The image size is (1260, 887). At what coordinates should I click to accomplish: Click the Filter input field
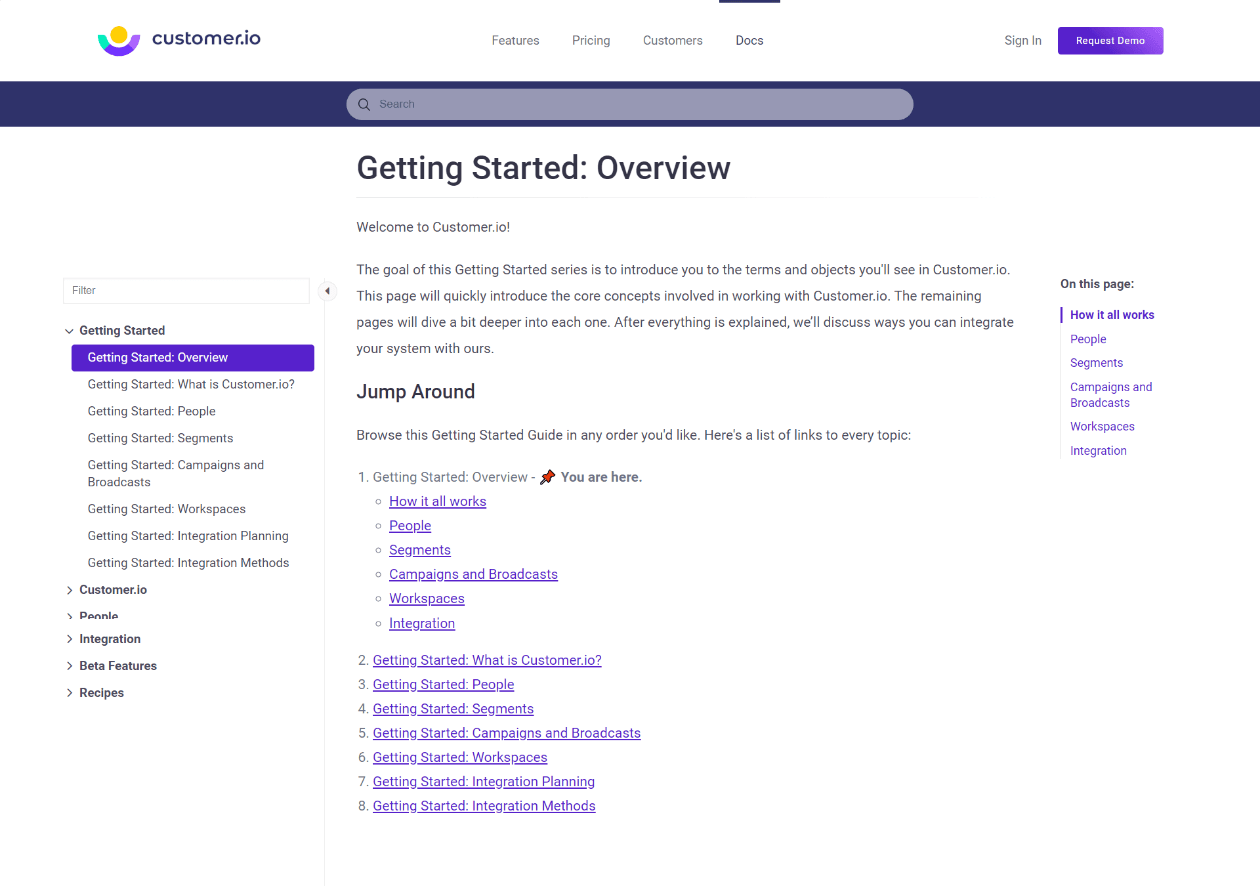186,290
